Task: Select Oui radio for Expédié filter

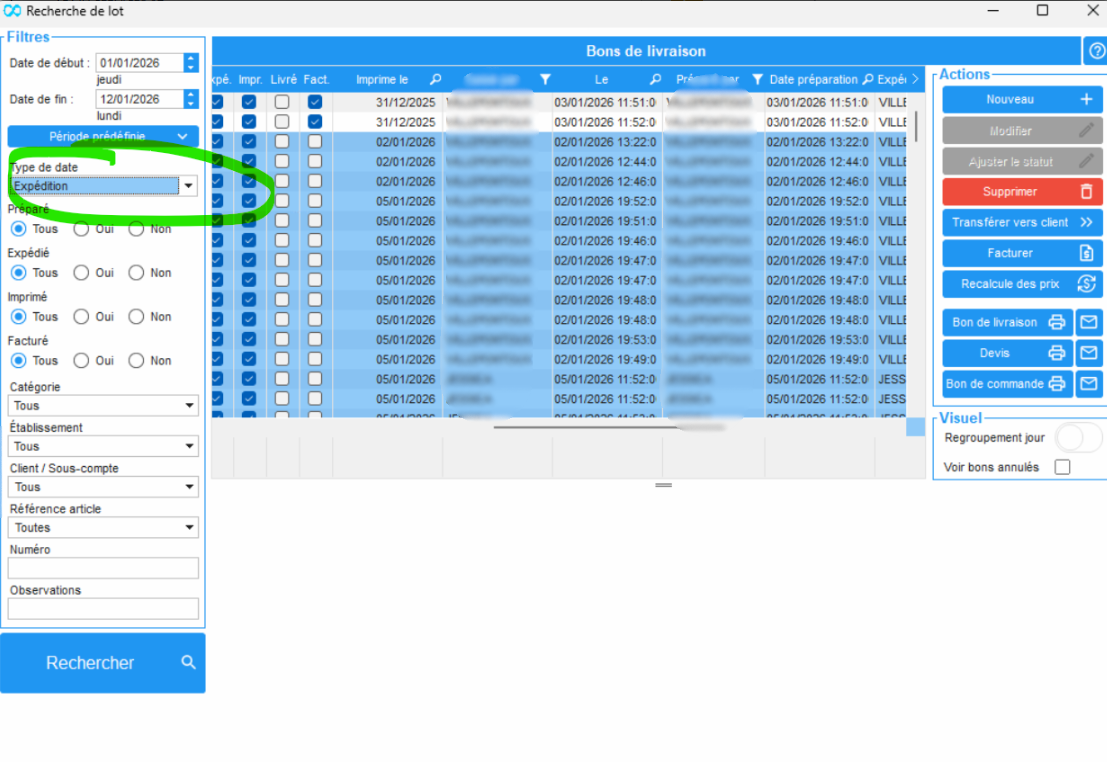Action: [x=82, y=273]
